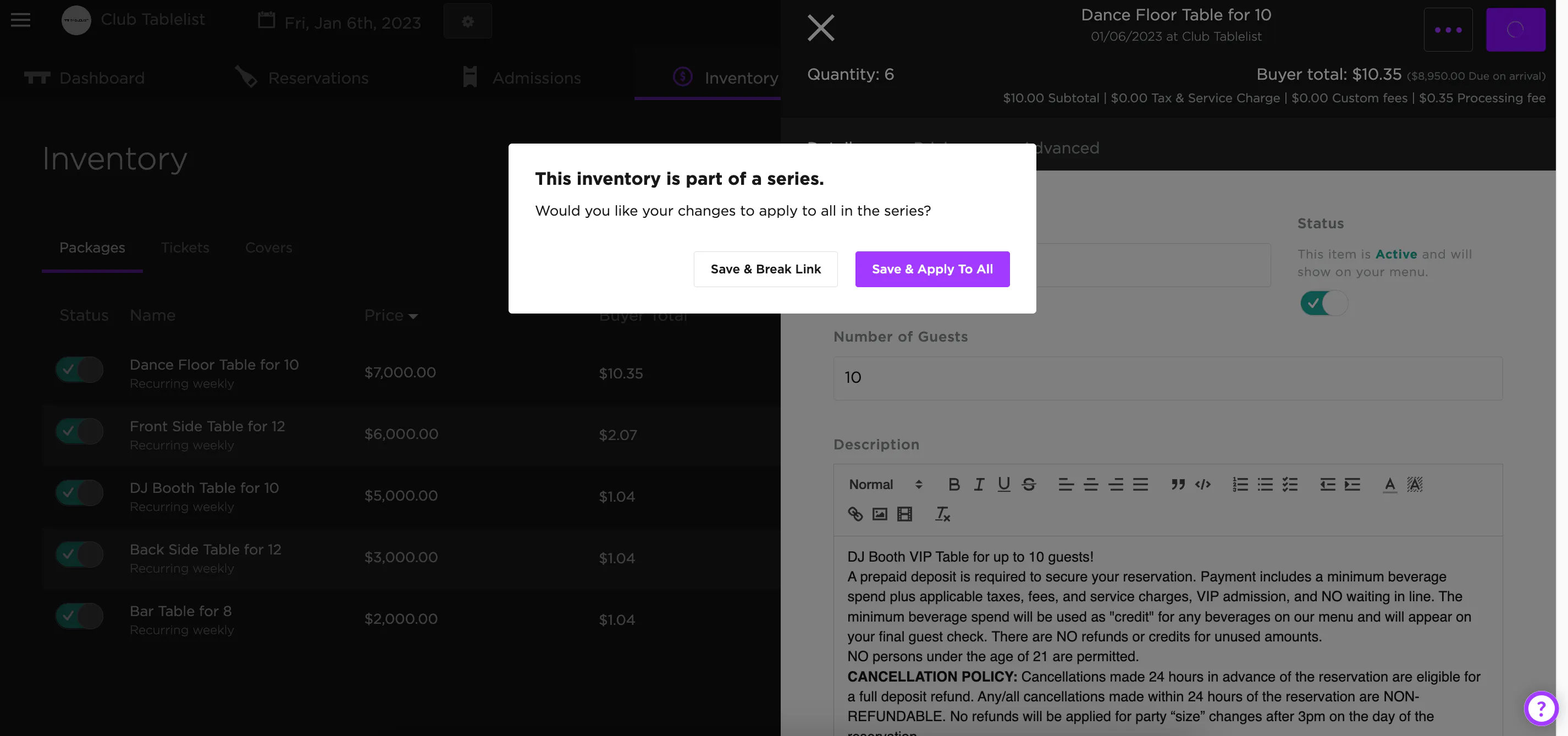The height and width of the screenshot is (736, 1568).
Task: Open the purple help question bubble
Action: [x=1541, y=708]
